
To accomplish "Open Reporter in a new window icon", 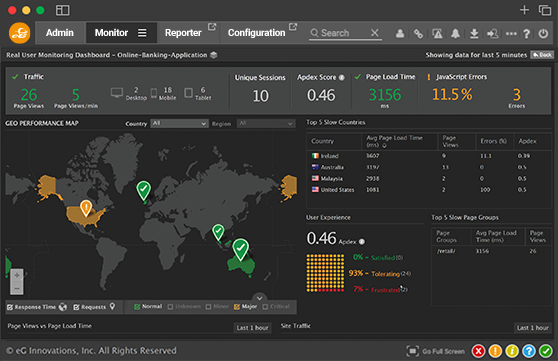I will click(212, 27).
